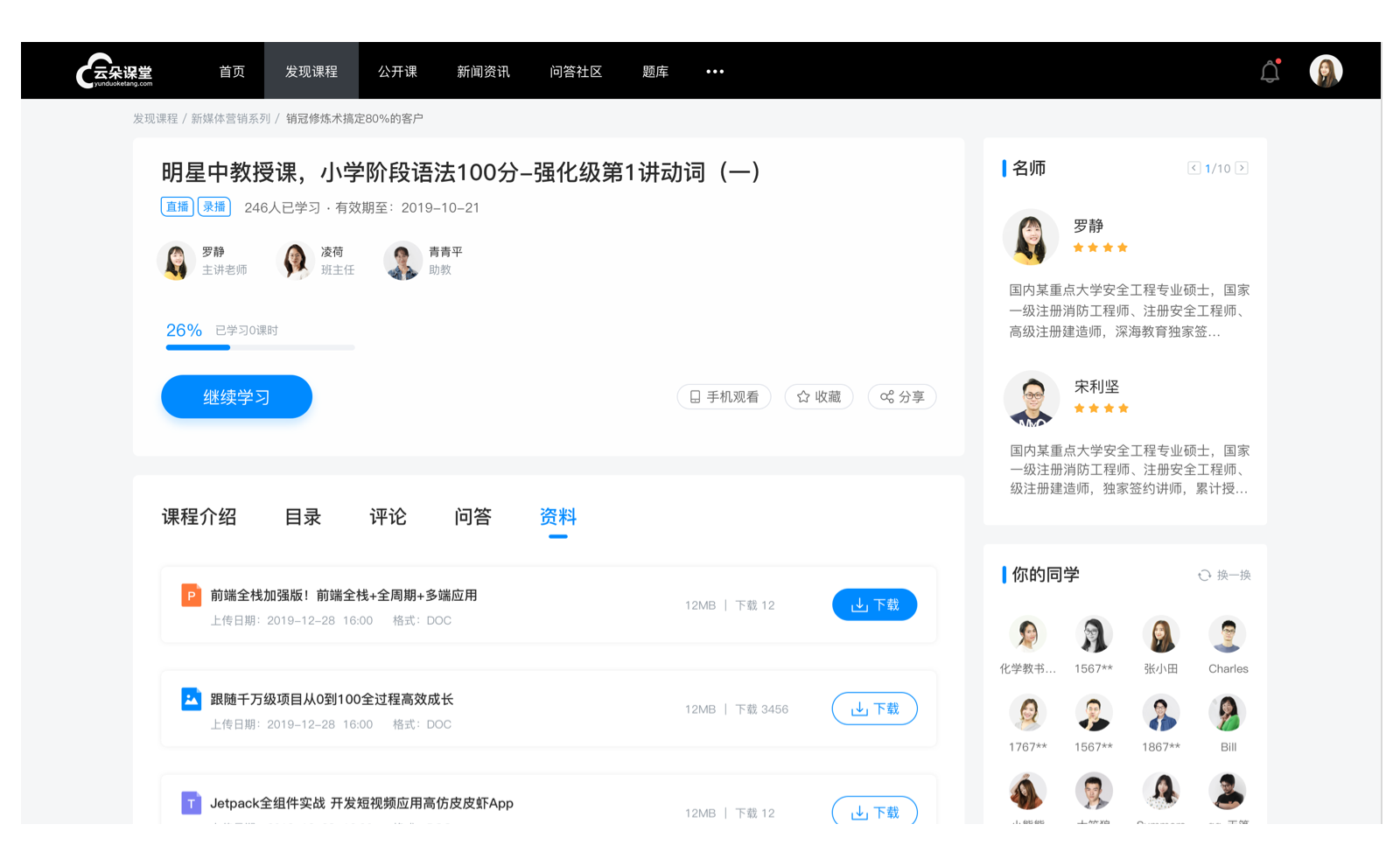Download the 前端全栈加强版 document
Screen dimensions: 1400x866
pyautogui.click(x=874, y=604)
